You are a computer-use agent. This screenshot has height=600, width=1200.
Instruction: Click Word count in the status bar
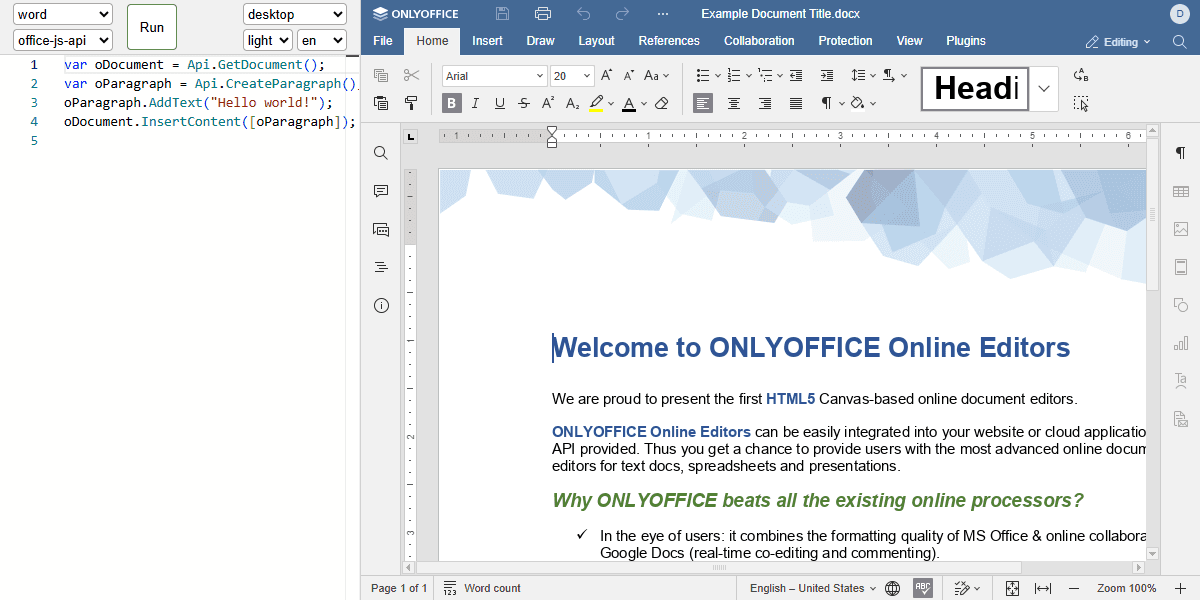482,588
